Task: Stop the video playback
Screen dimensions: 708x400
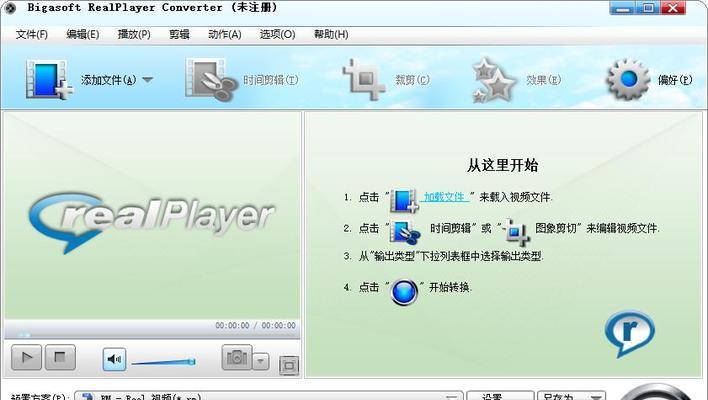Action: pyautogui.click(x=60, y=358)
